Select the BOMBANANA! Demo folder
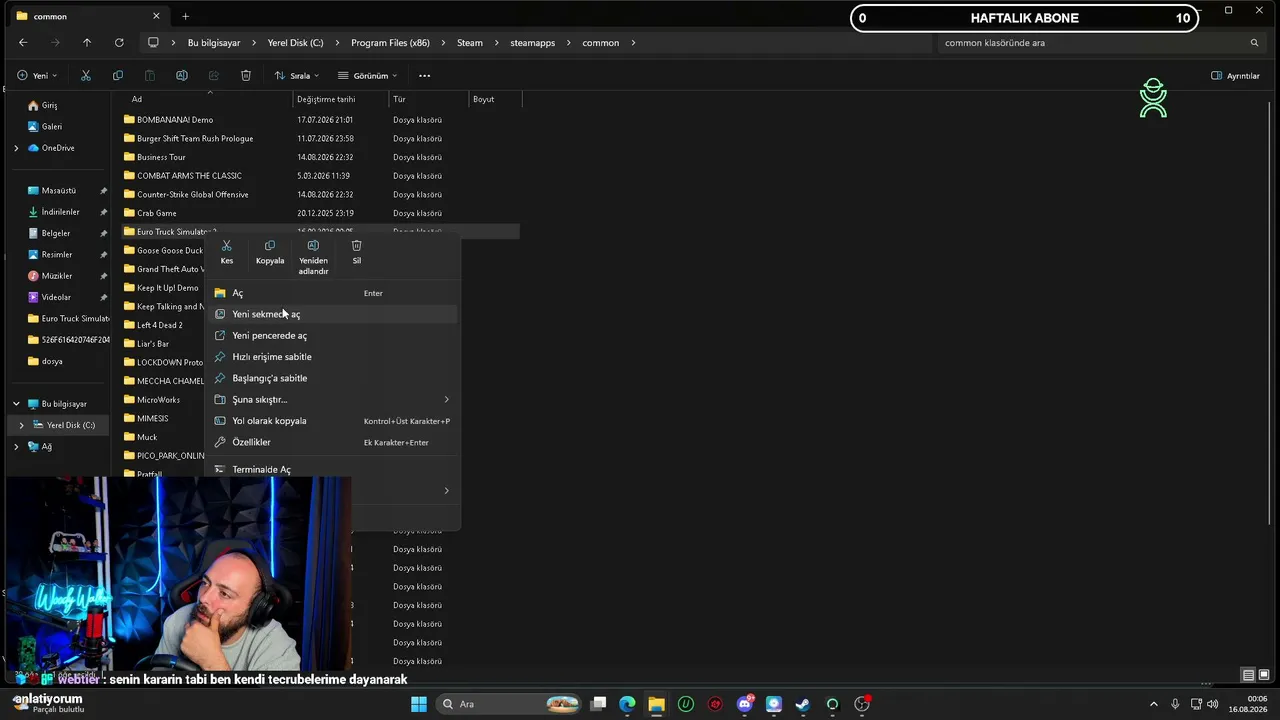Image resolution: width=1280 pixels, height=720 pixels. (x=174, y=120)
